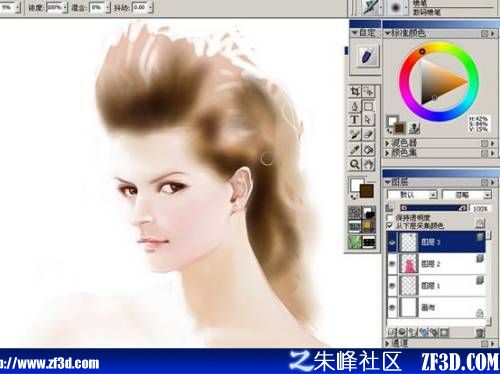The width and height of the screenshot is (500, 374).
Task: Expand the Mixer panel section
Action: coord(387,143)
